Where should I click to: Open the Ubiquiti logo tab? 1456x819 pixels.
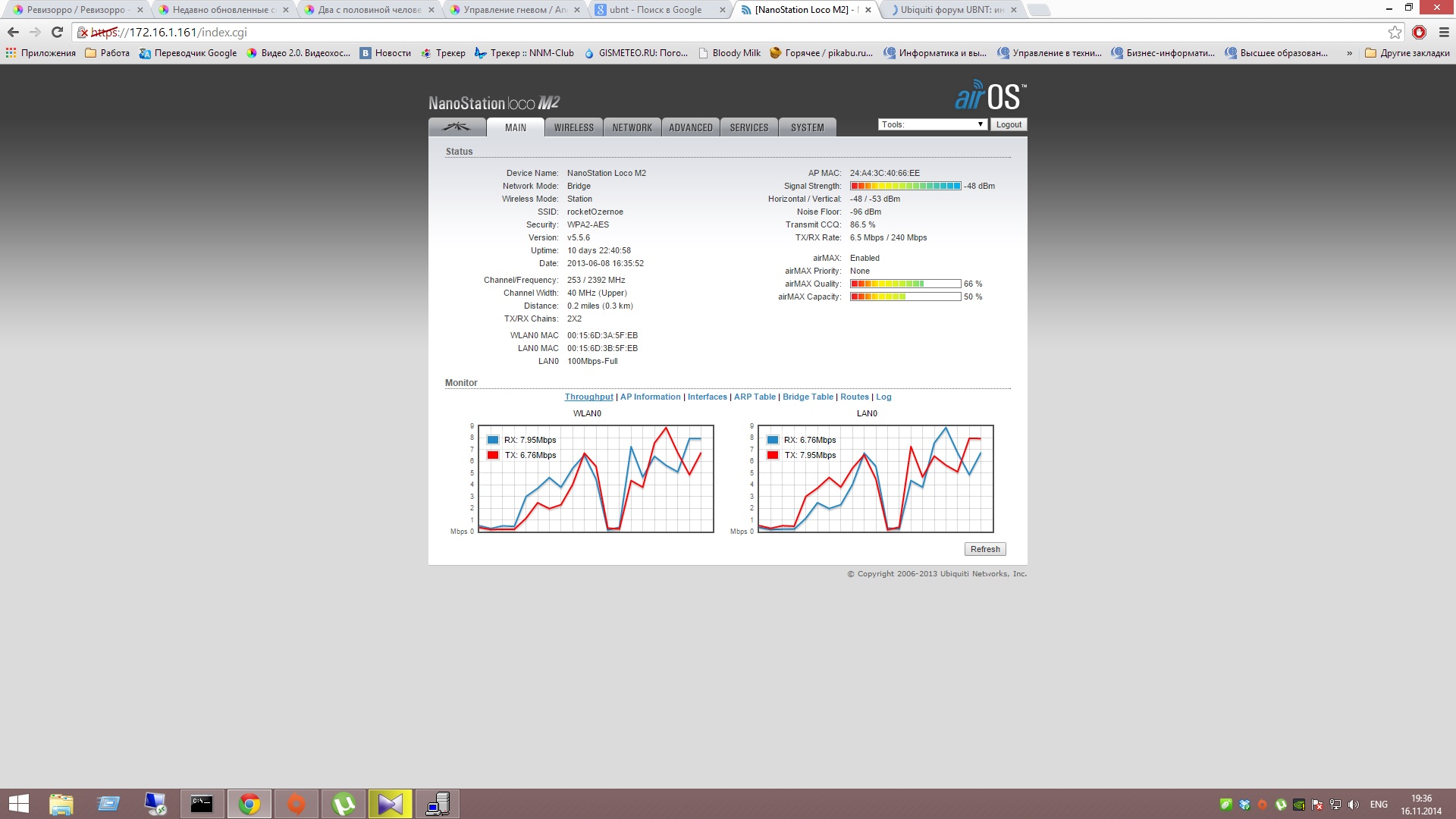coord(457,127)
